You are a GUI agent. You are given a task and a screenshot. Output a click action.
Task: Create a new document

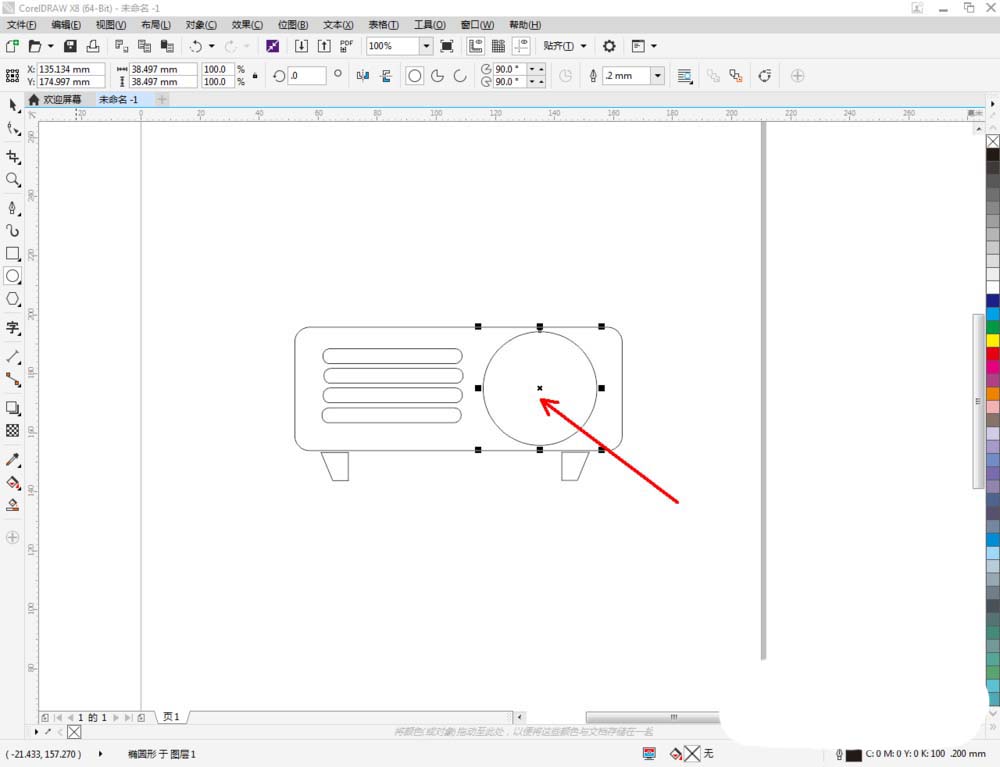point(12,46)
